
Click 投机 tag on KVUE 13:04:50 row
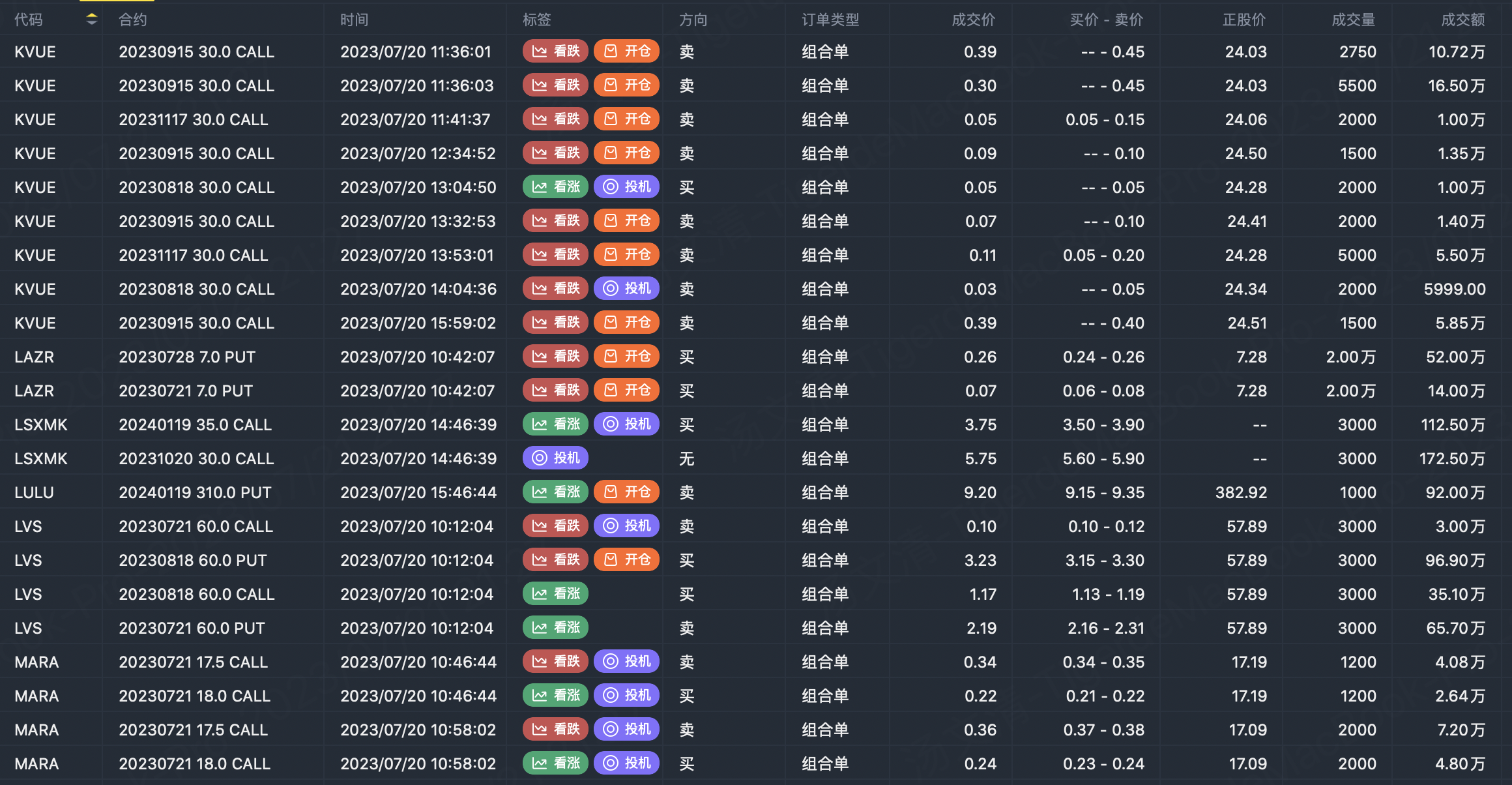pos(626,187)
